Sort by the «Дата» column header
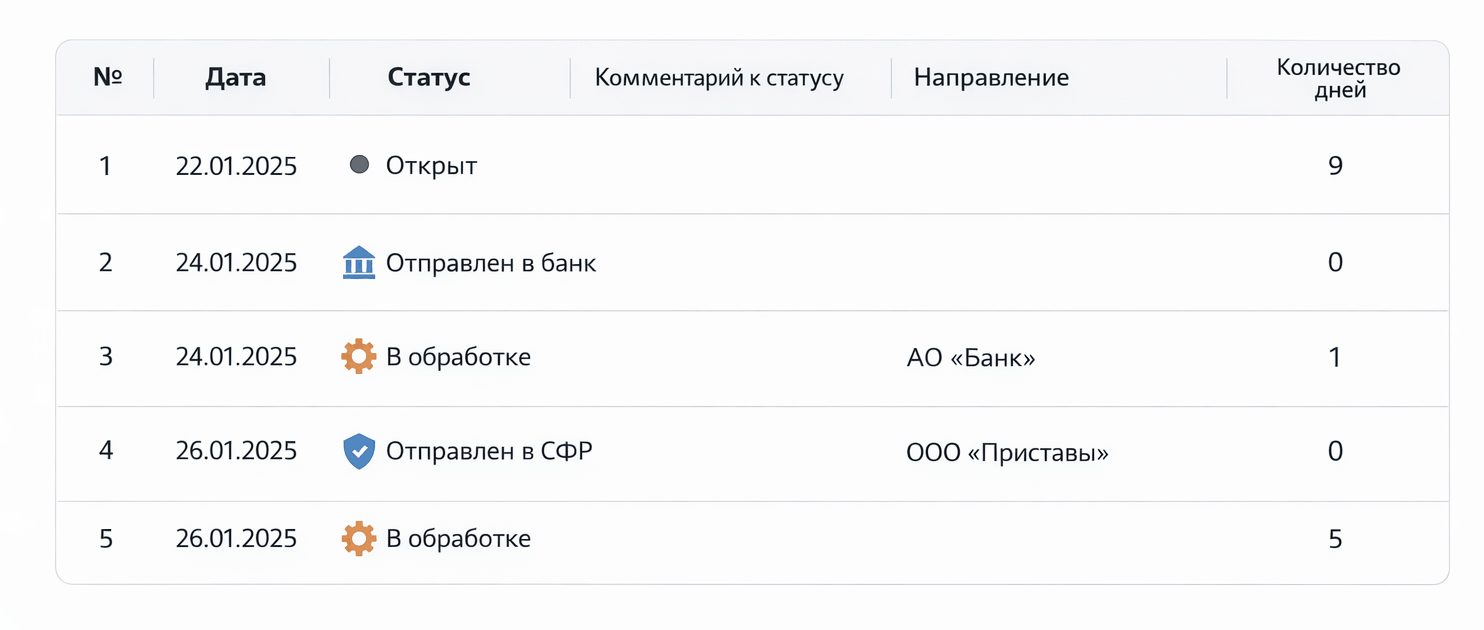 click(238, 76)
